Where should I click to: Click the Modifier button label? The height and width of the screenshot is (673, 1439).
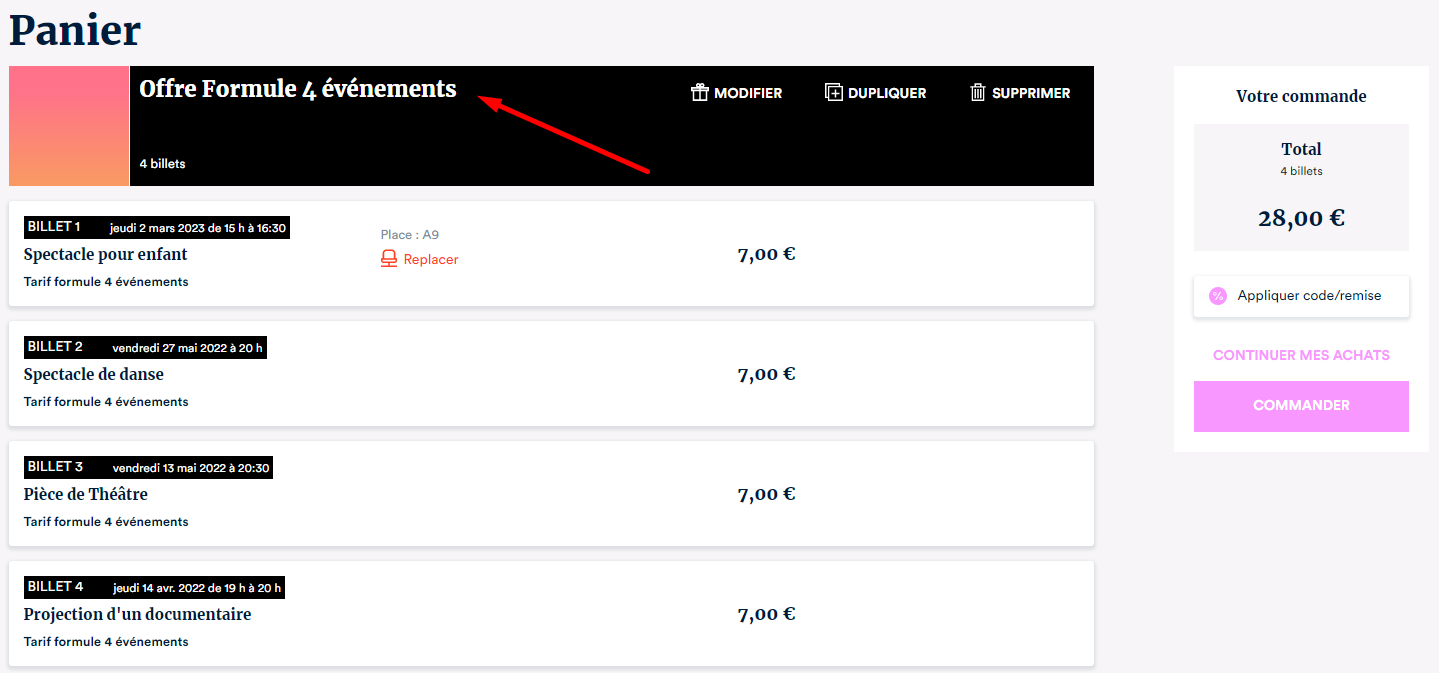tap(748, 93)
